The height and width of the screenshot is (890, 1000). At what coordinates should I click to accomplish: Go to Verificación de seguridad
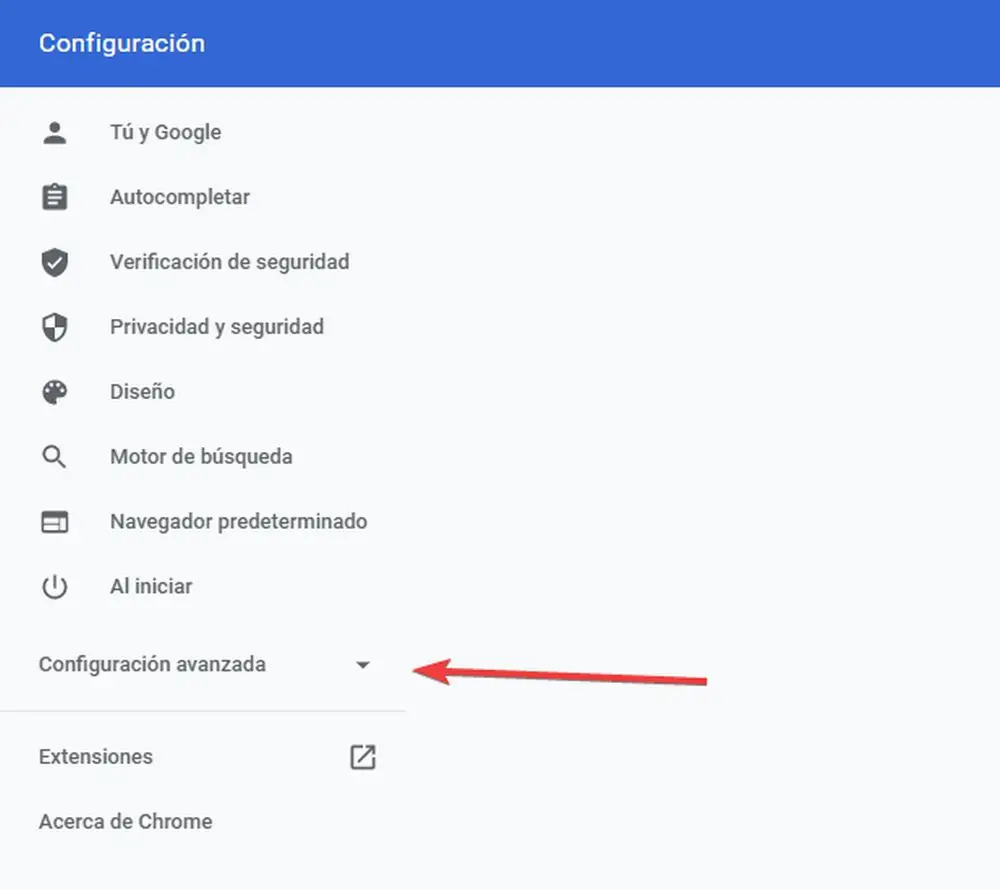click(229, 262)
